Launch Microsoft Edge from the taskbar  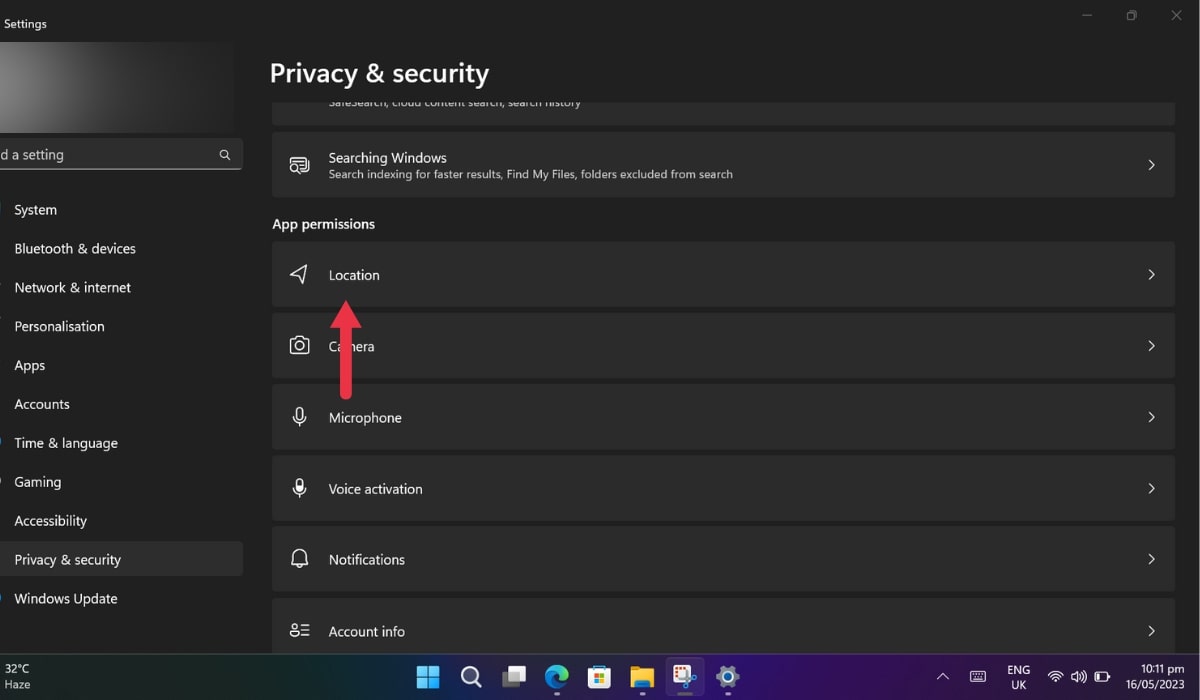click(556, 677)
